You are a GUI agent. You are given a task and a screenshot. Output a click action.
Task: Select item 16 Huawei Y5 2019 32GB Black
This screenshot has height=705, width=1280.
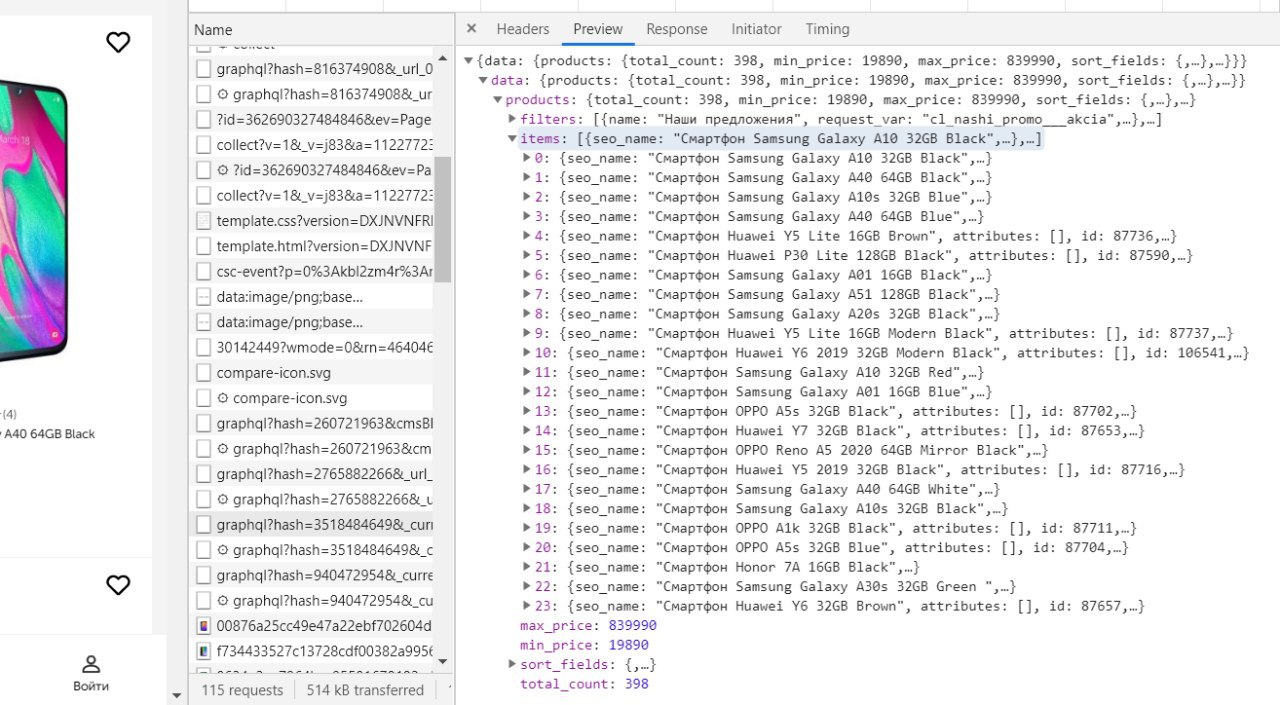(860, 470)
